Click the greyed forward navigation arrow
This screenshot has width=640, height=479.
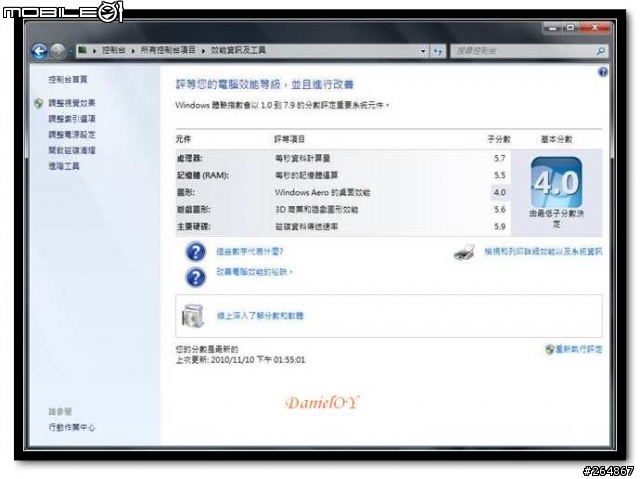(x=58, y=51)
